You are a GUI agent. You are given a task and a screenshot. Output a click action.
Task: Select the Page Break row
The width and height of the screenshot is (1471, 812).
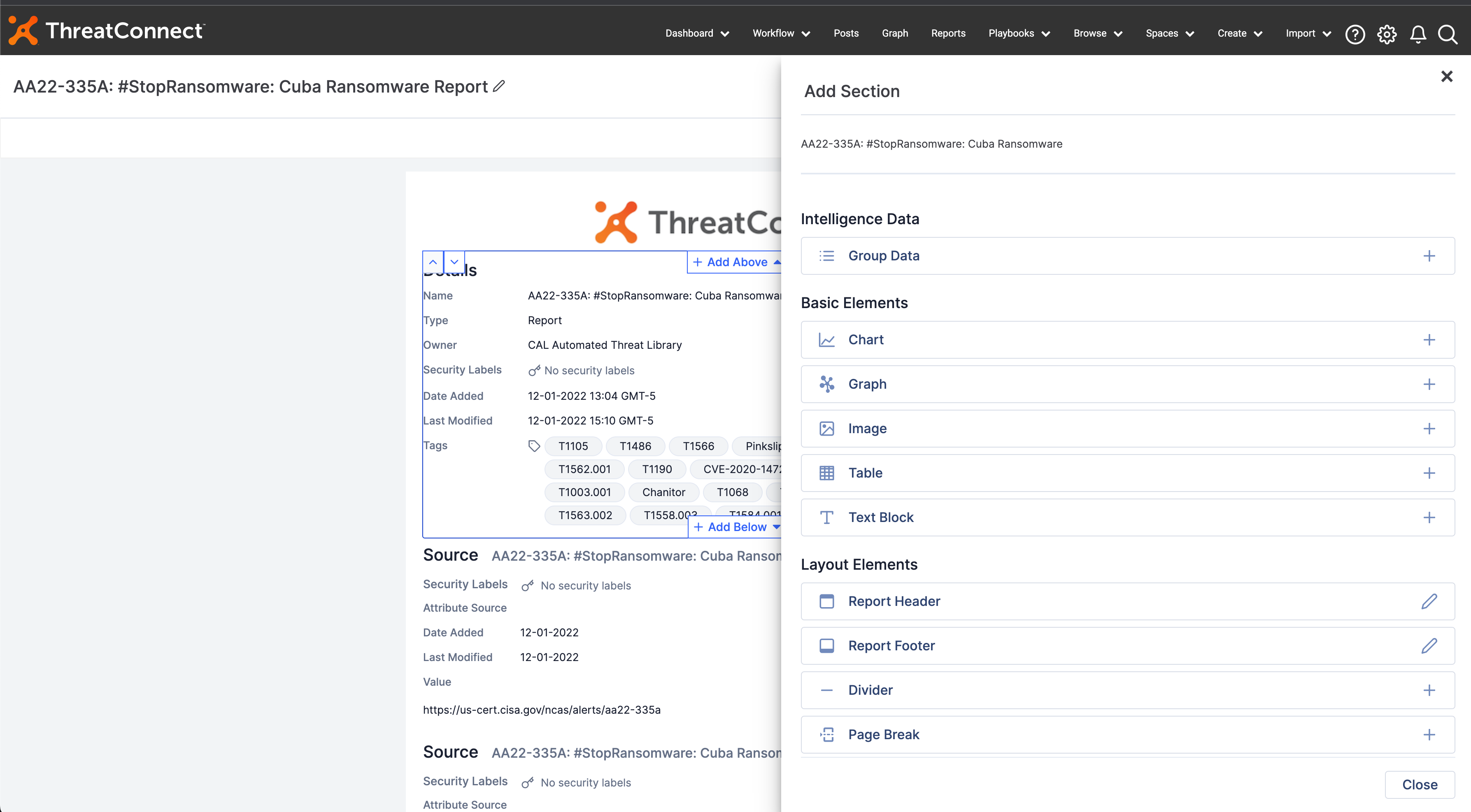(1127, 735)
